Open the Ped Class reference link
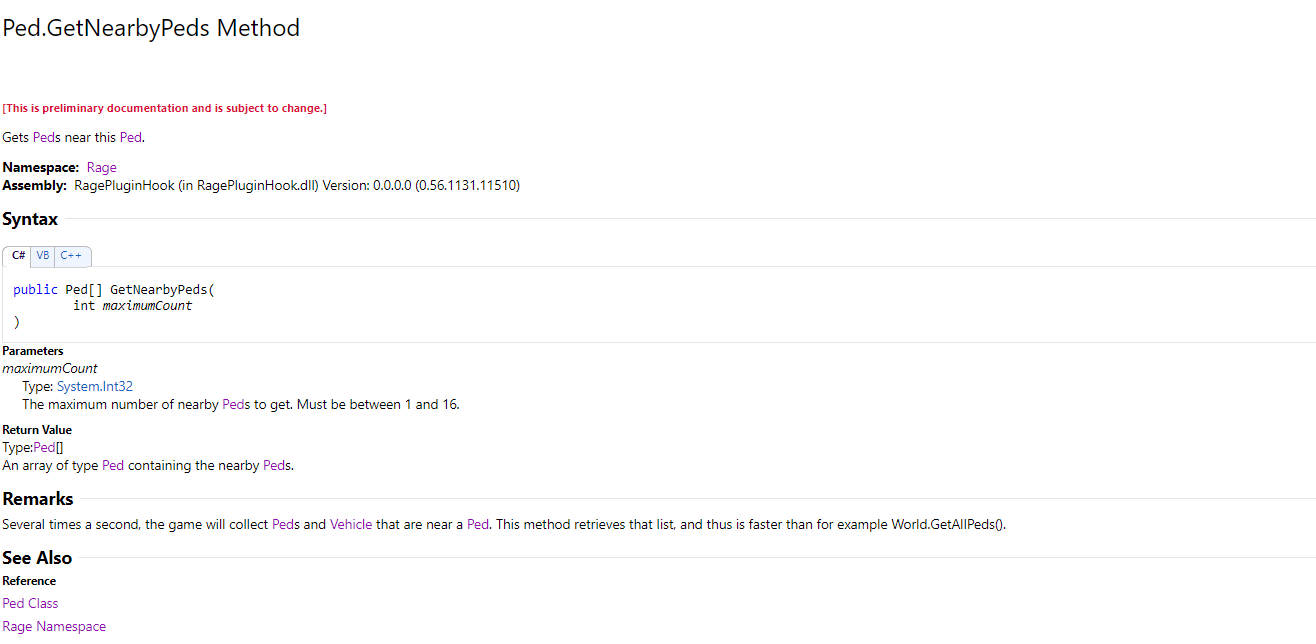 click(x=30, y=603)
